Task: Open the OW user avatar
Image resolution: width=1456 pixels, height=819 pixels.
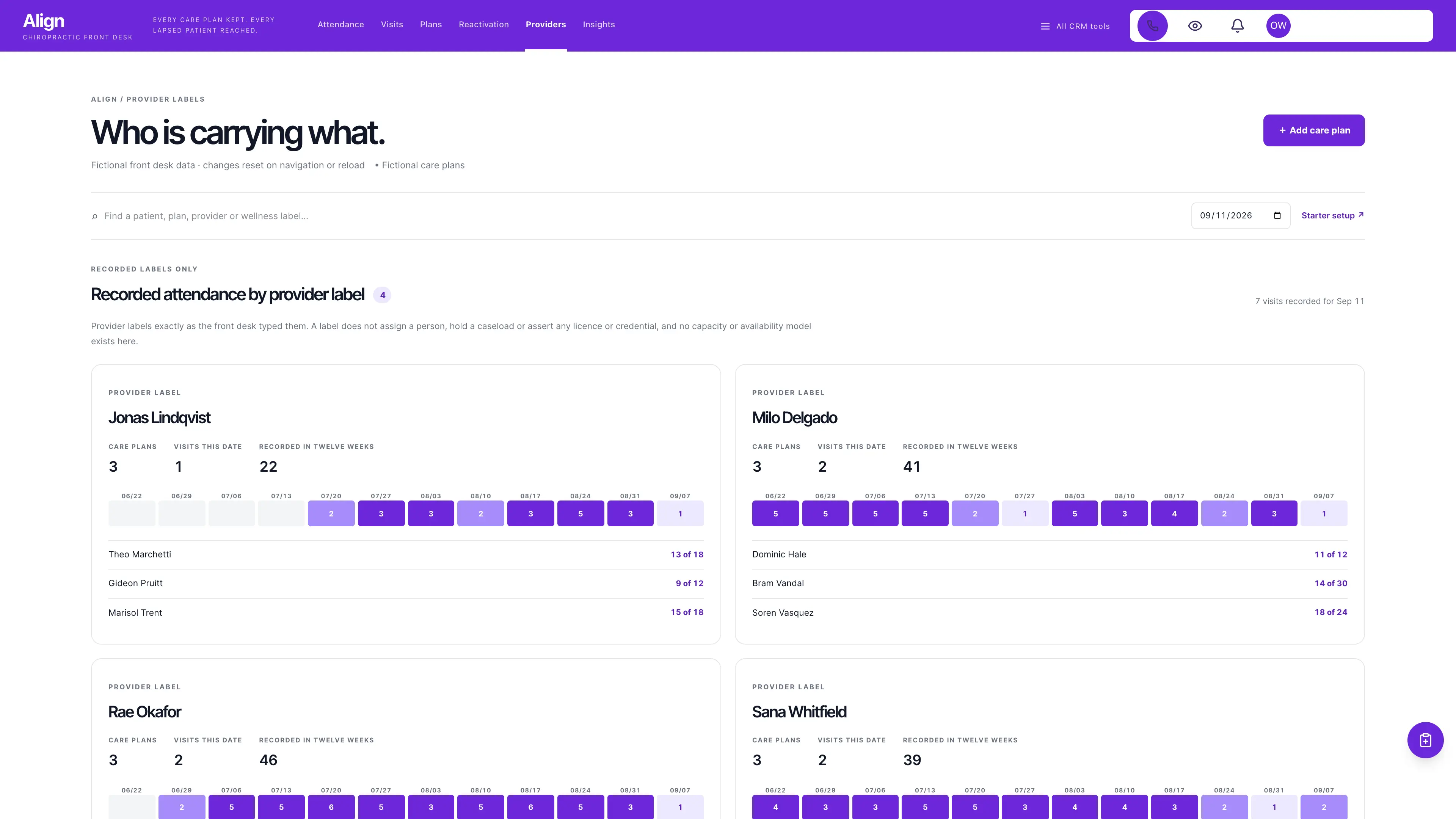Action: click(1278, 25)
